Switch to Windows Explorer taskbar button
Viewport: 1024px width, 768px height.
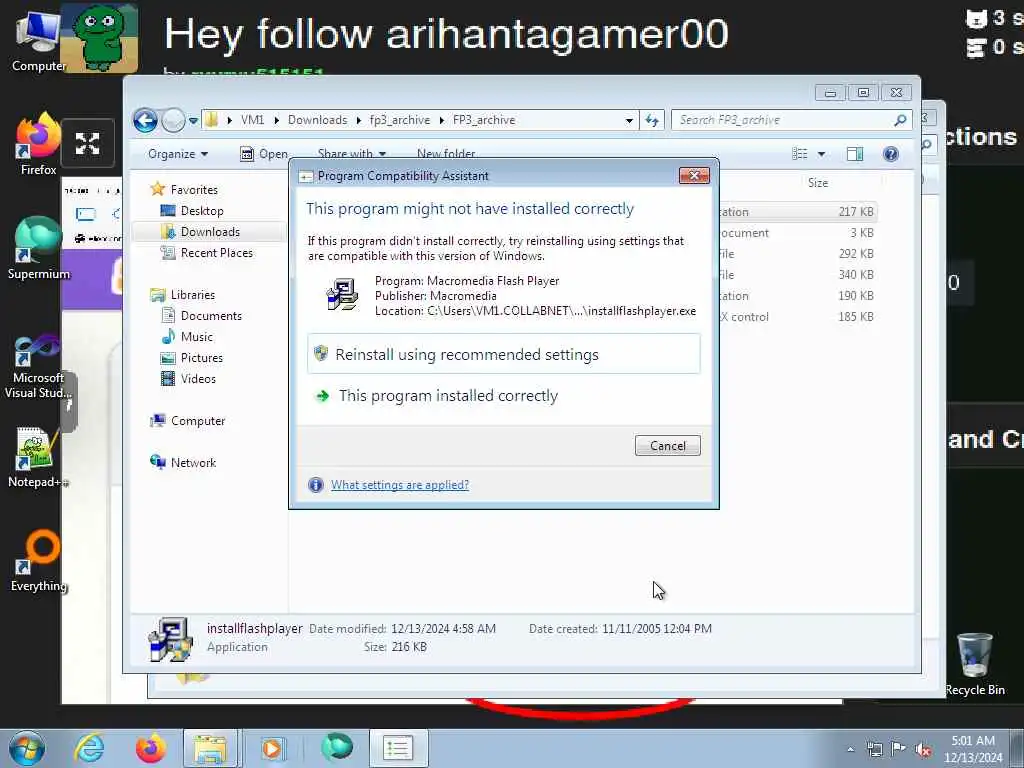[209, 748]
